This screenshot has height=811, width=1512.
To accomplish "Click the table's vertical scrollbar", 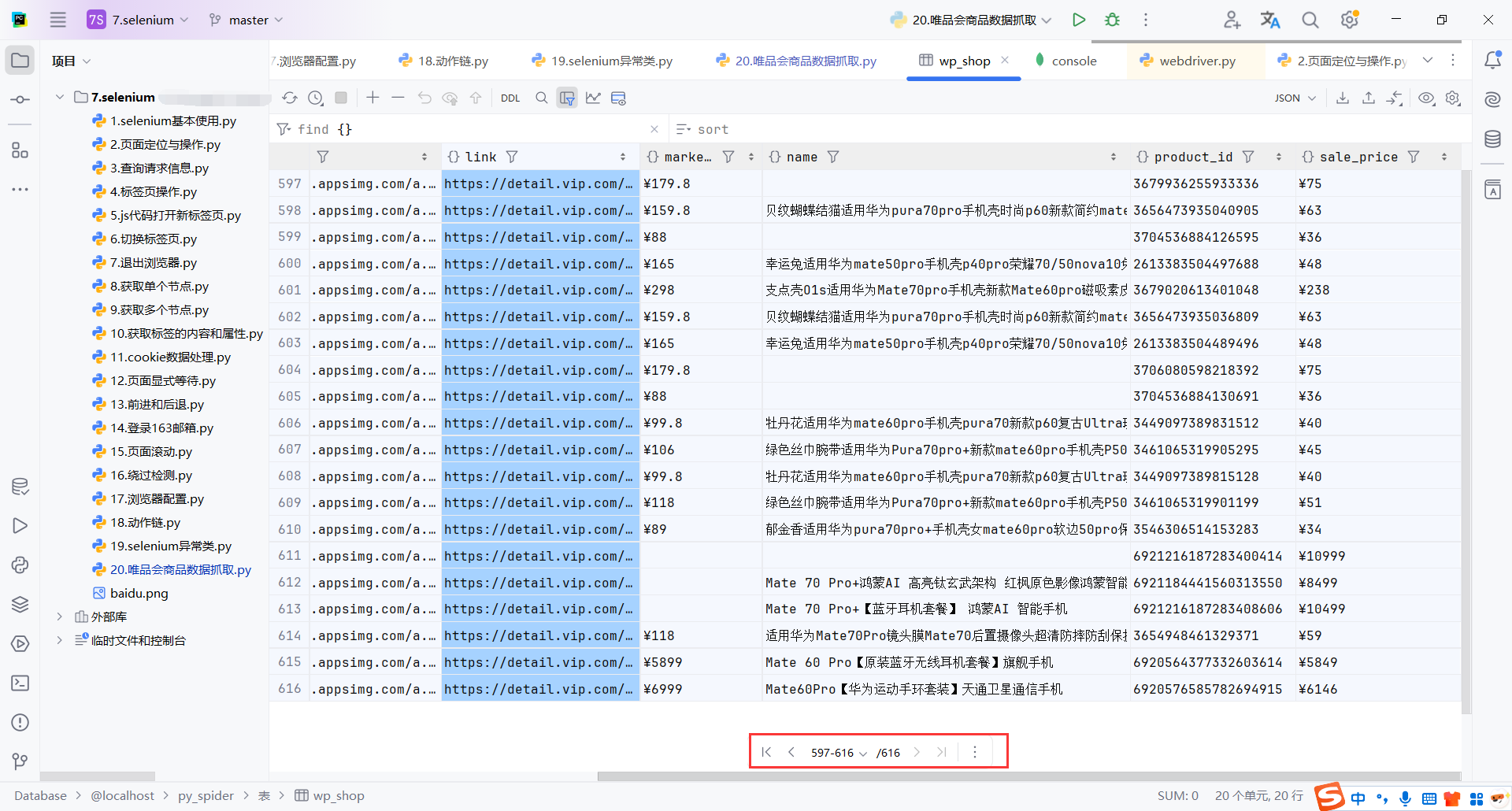I will (x=1466, y=441).
